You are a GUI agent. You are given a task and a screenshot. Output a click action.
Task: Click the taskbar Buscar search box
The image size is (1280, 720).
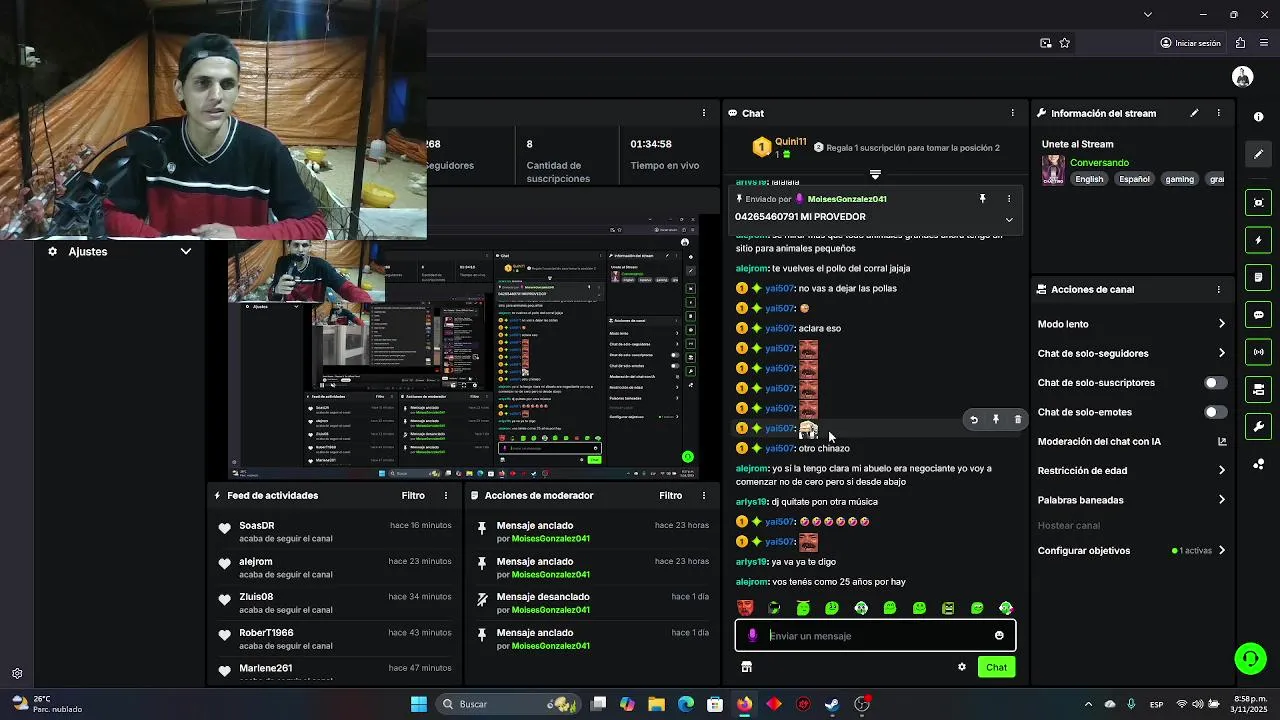click(x=510, y=704)
